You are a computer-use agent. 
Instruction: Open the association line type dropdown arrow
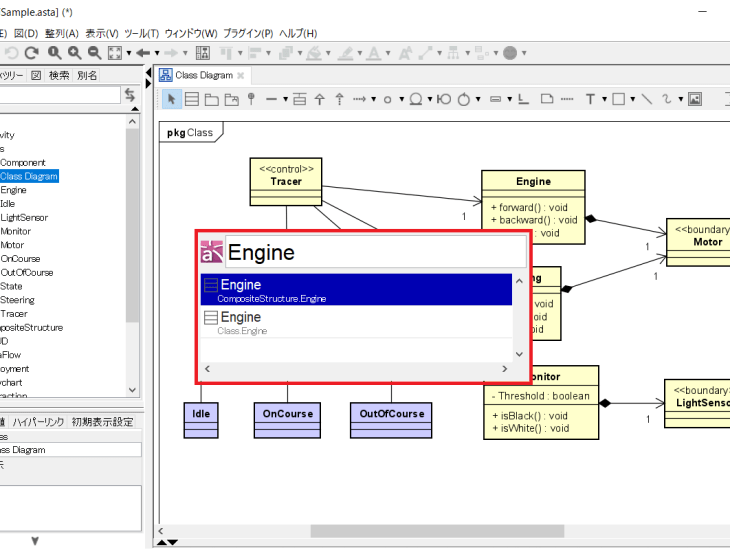click(x=285, y=99)
